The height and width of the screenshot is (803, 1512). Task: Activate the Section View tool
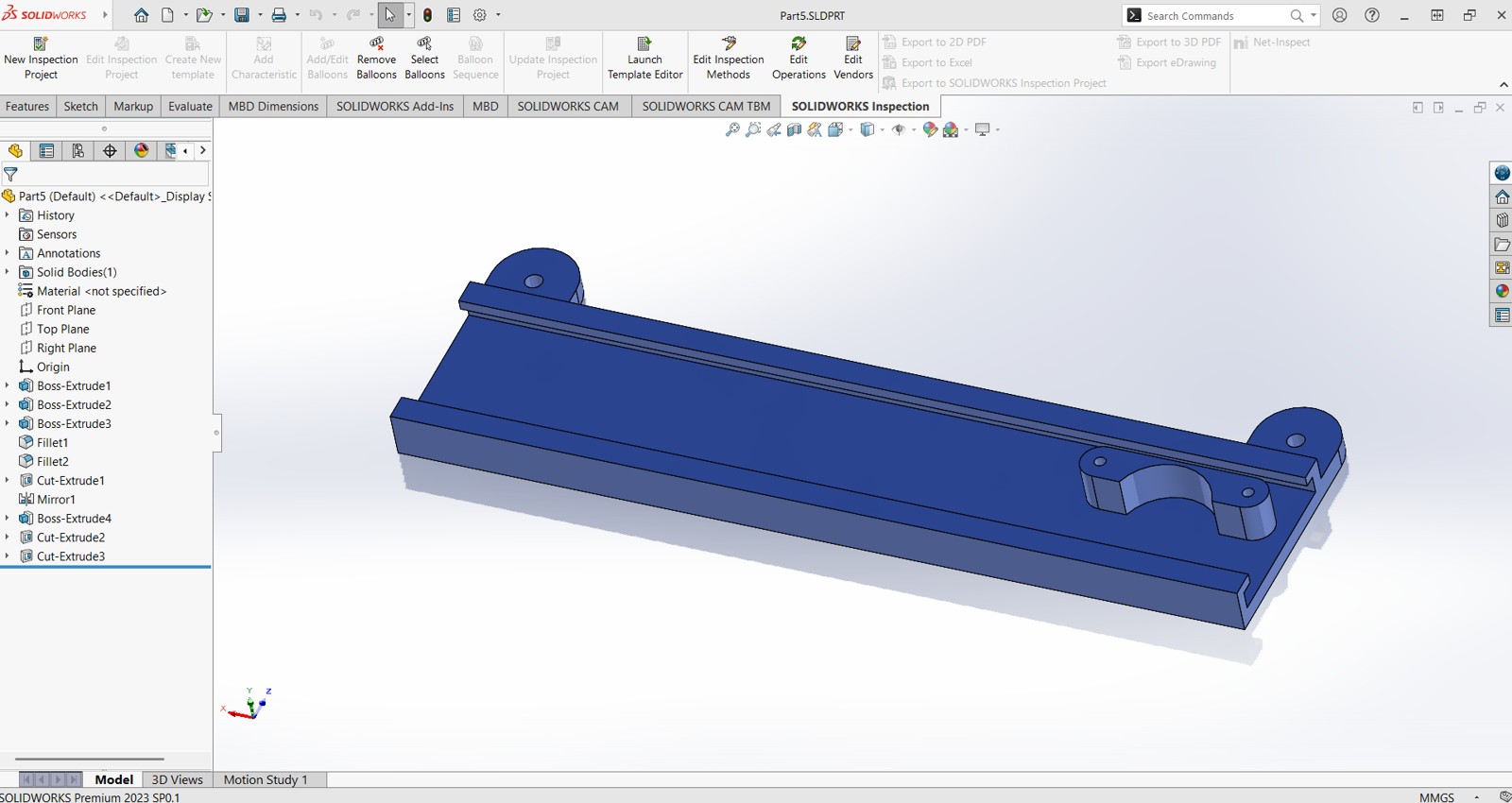[x=795, y=129]
